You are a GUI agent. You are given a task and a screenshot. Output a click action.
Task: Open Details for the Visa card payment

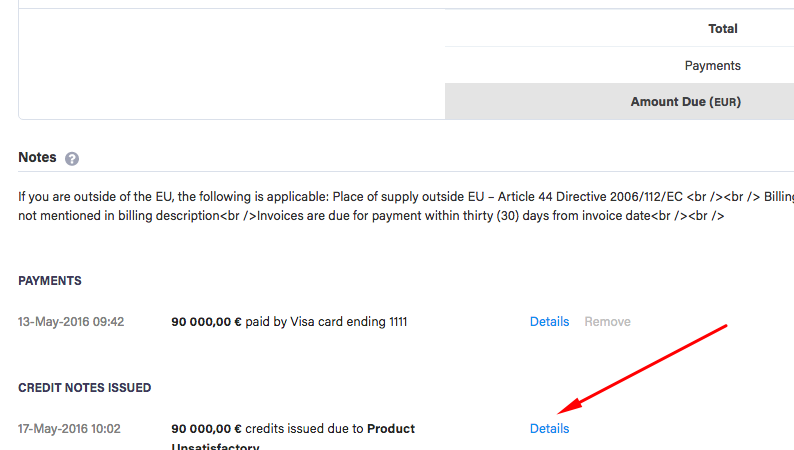[549, 321]
